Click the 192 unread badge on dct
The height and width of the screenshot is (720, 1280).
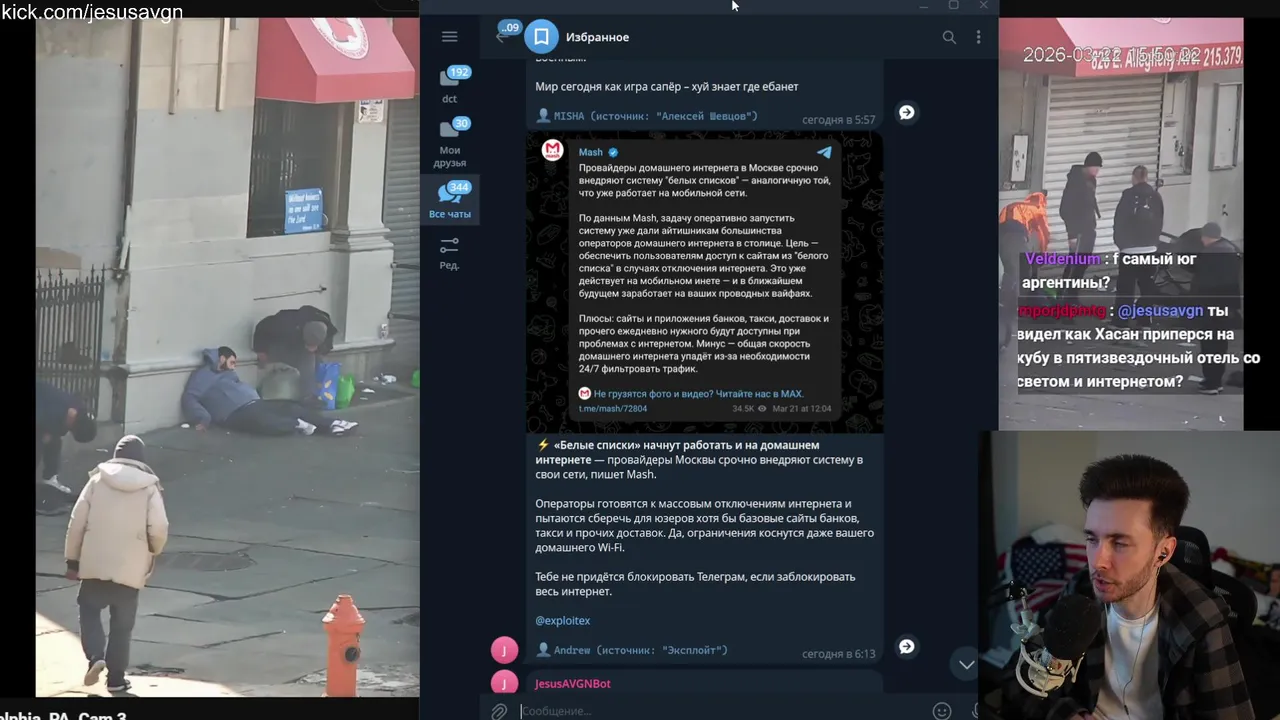pos(459,72)
